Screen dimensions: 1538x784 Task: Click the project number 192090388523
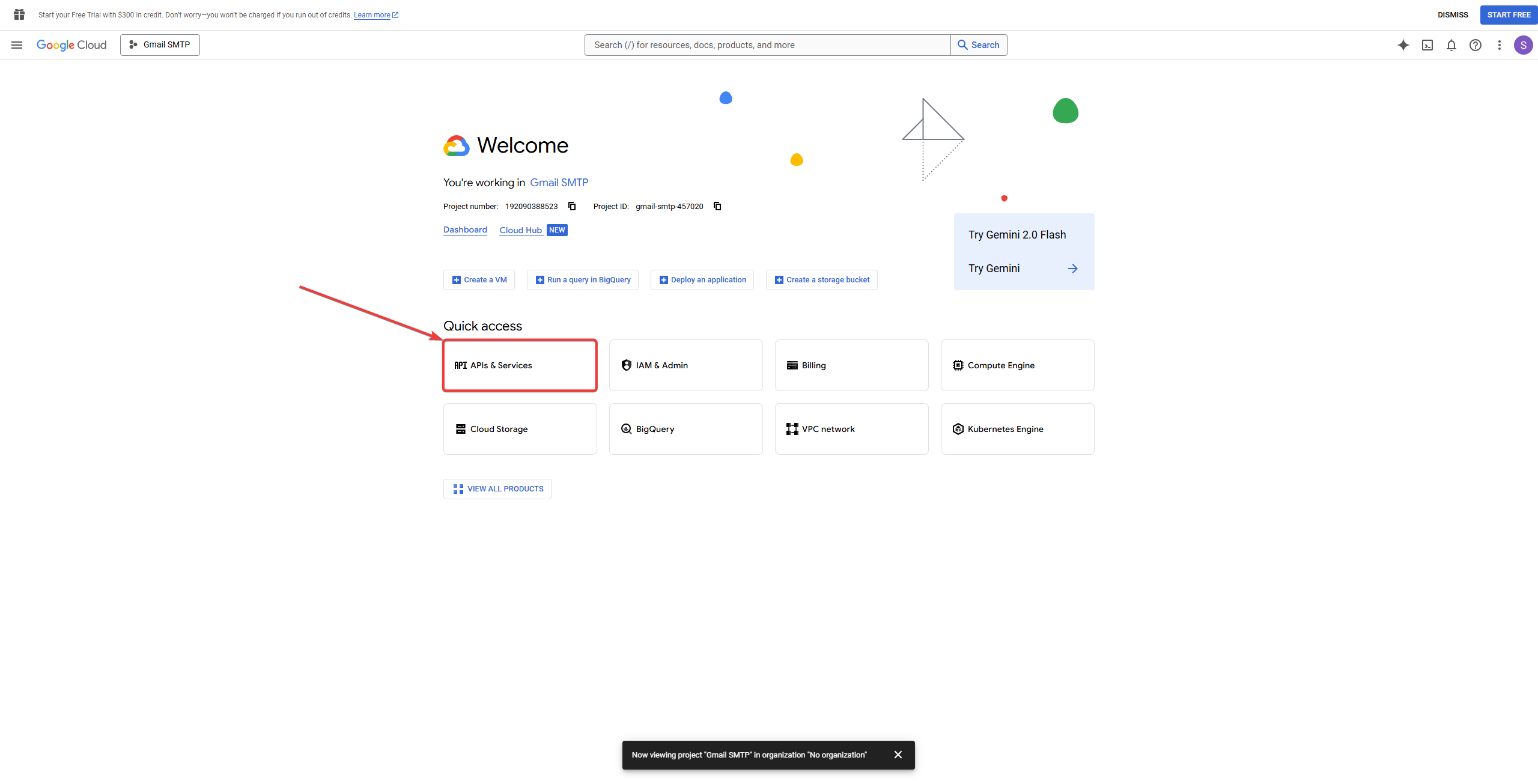pos(531,207)
